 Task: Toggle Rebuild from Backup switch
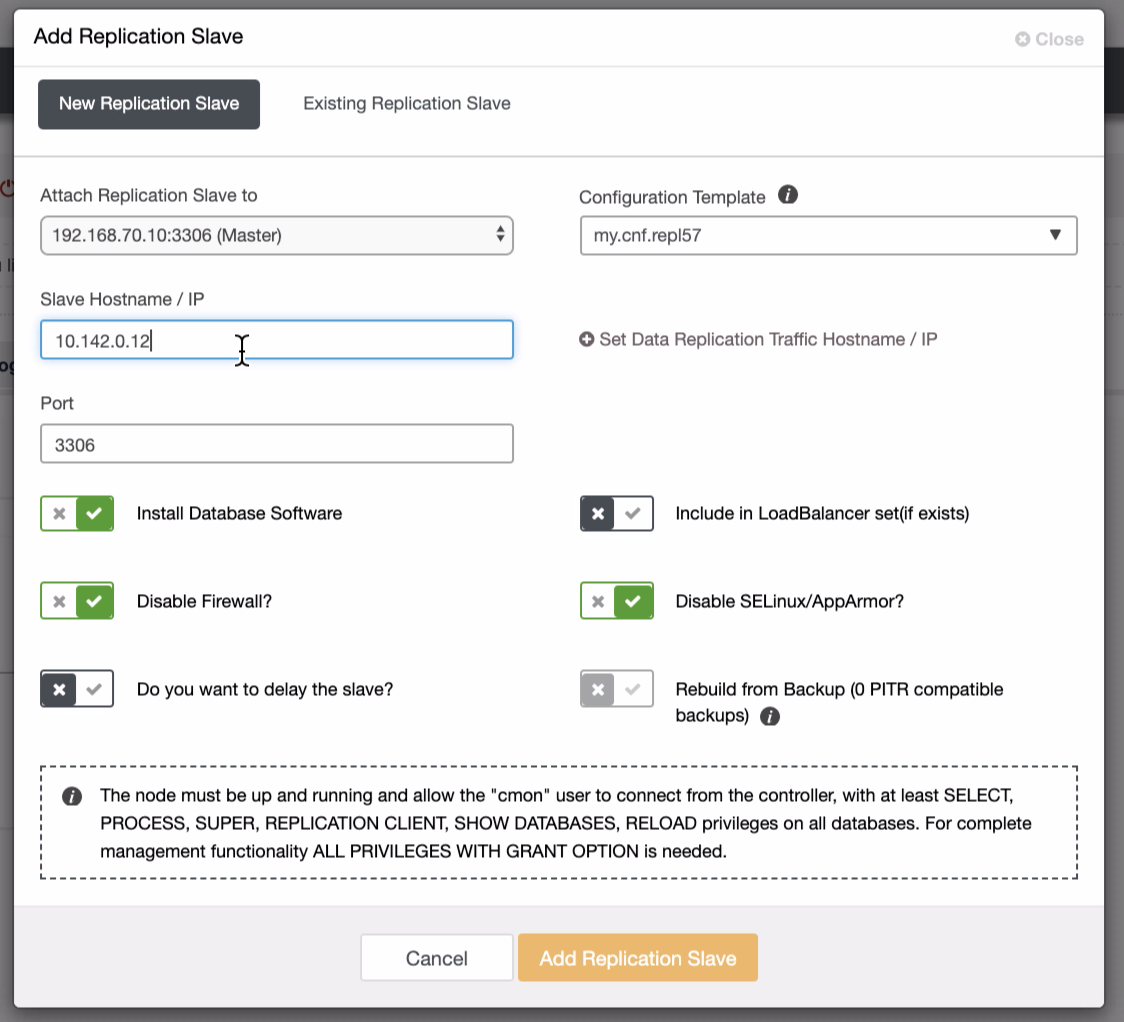click(x=616, y=689)
